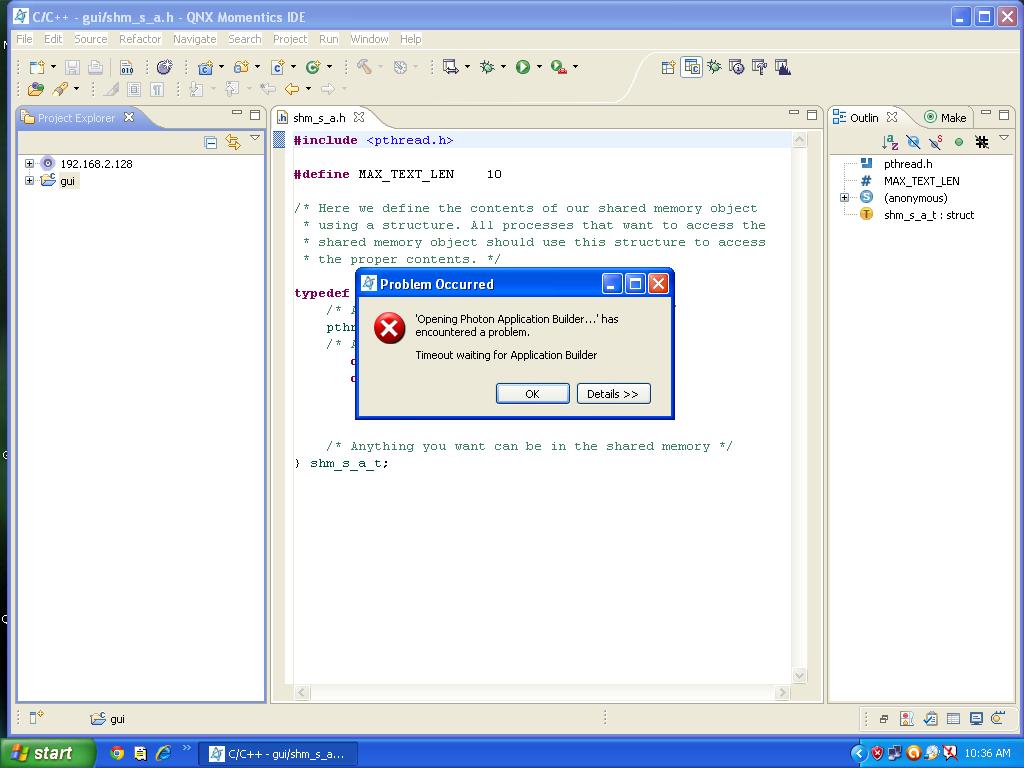Click the Details >> button
Viewport: 1024px width, 768px height.
613,394
